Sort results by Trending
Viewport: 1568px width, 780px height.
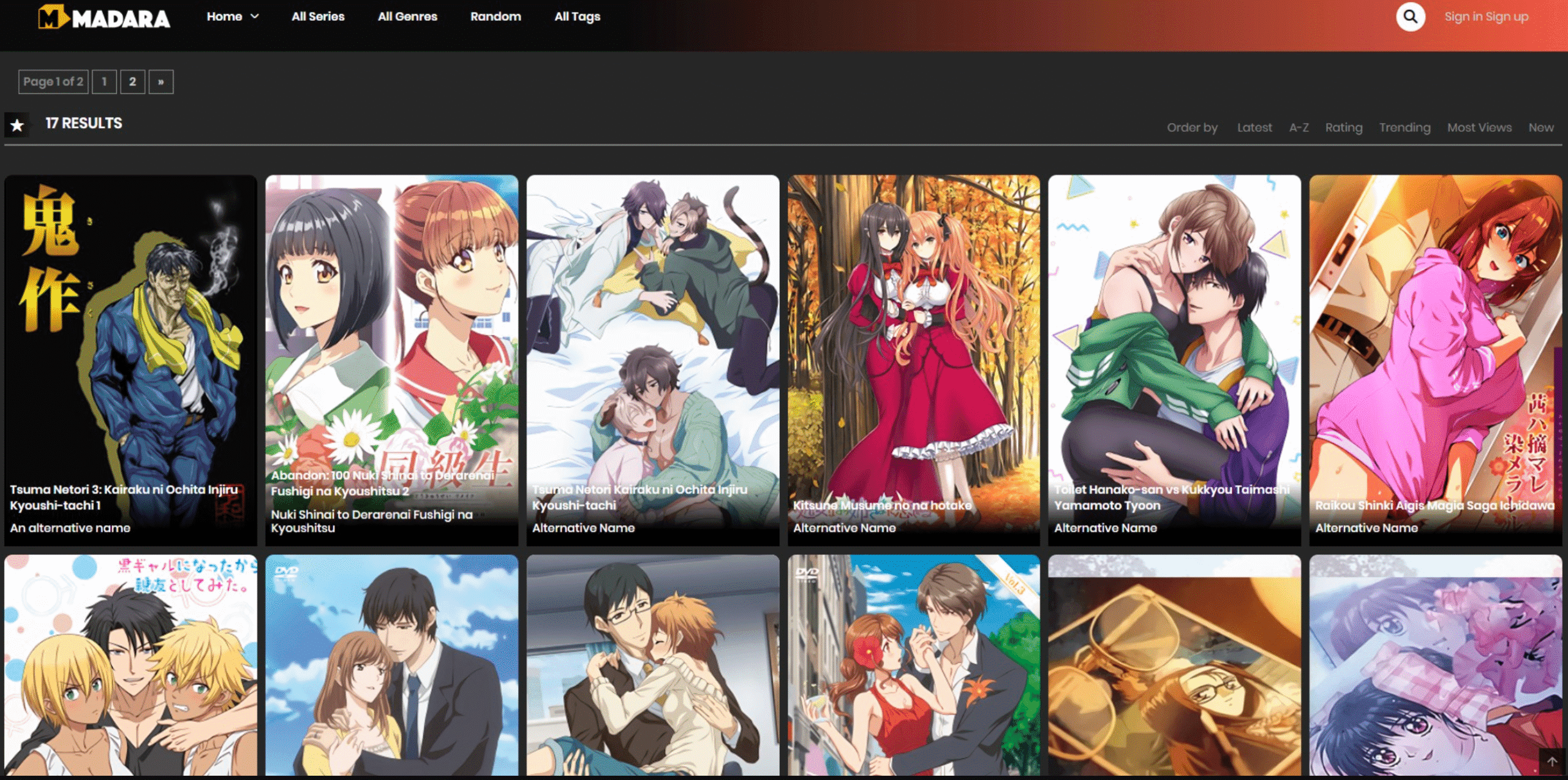pyautogui.click(x=1404, y=127)
